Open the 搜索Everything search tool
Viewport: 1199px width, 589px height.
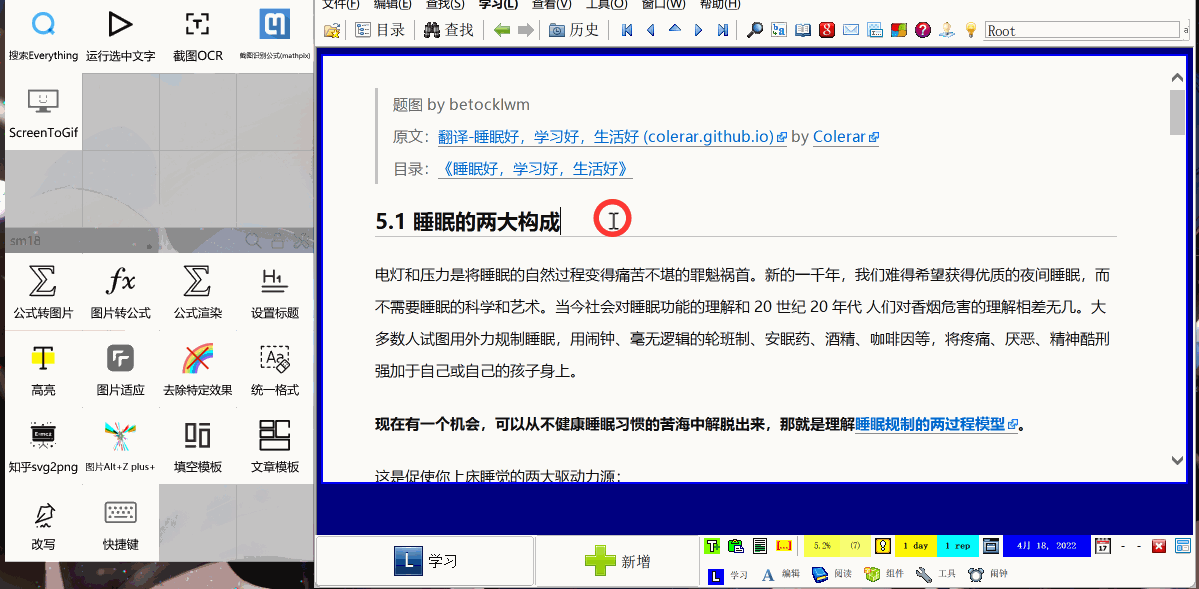pyautogui.click(x=44, y=35)
